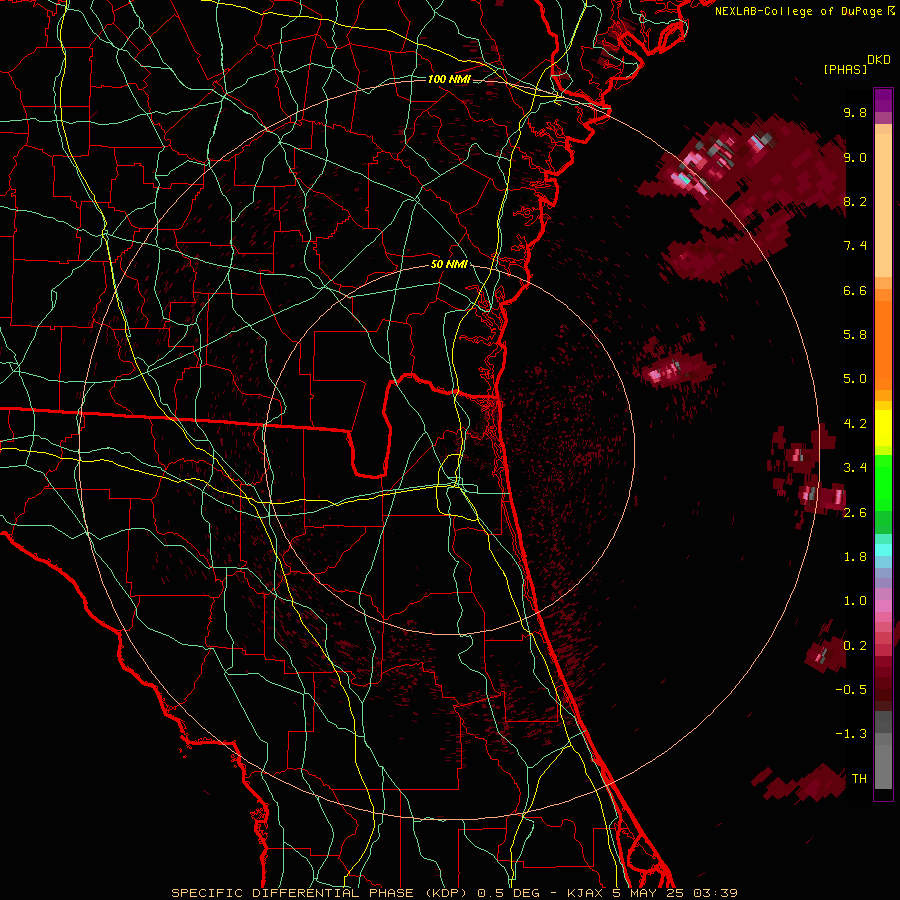Click the 50 NMI range ring label

pos(449,265)
